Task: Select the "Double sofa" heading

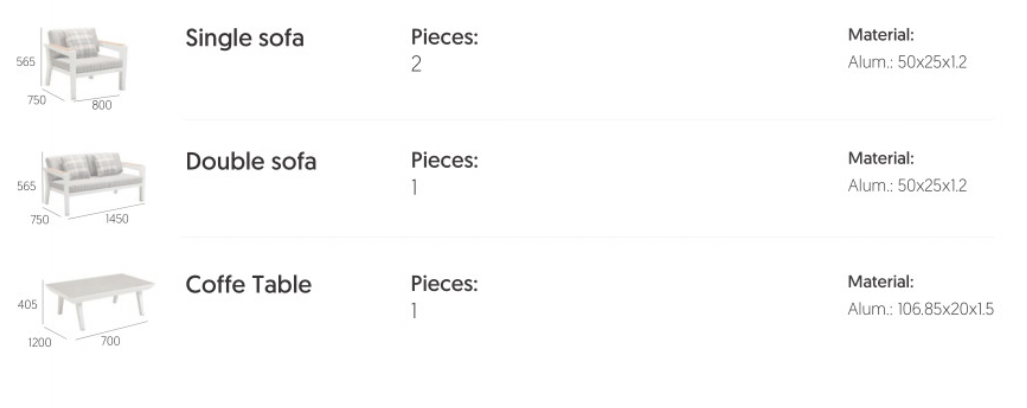Action: coord(251,162)
